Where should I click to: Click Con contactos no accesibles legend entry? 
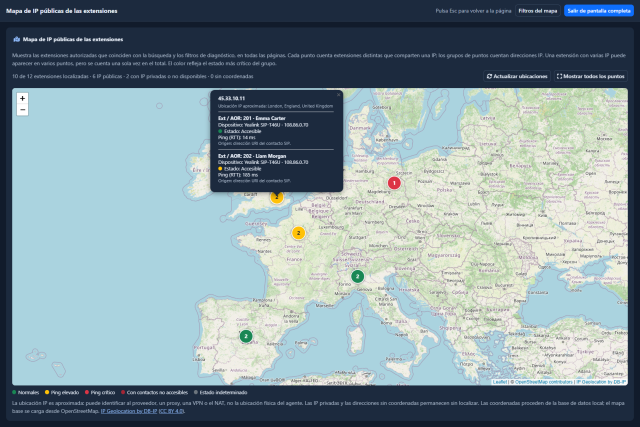coord(154,392)
